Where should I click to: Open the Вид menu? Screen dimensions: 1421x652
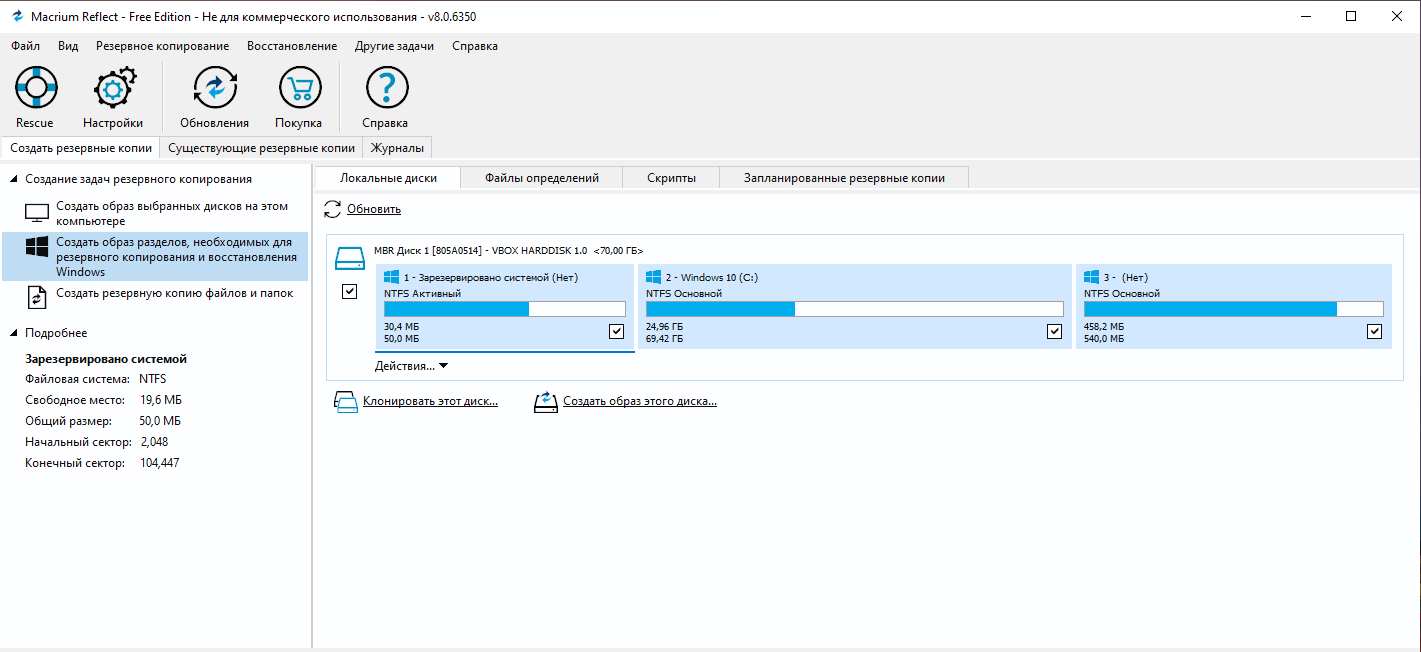click(68, 46)
